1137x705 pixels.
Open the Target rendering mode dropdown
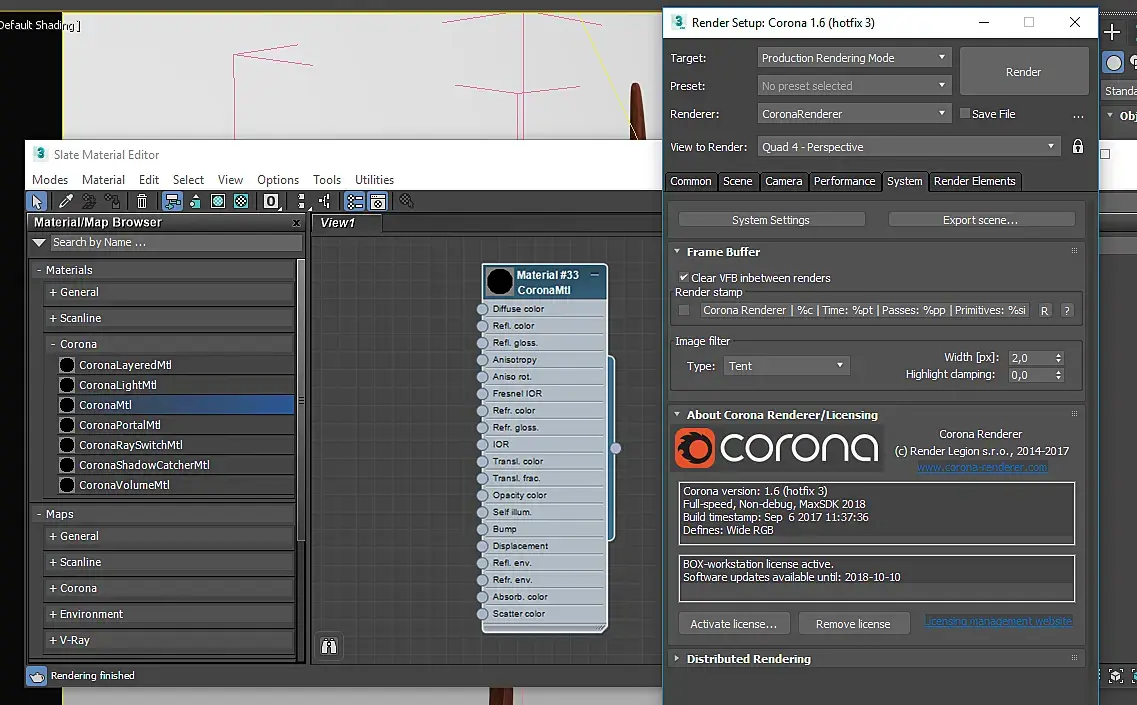853,58
